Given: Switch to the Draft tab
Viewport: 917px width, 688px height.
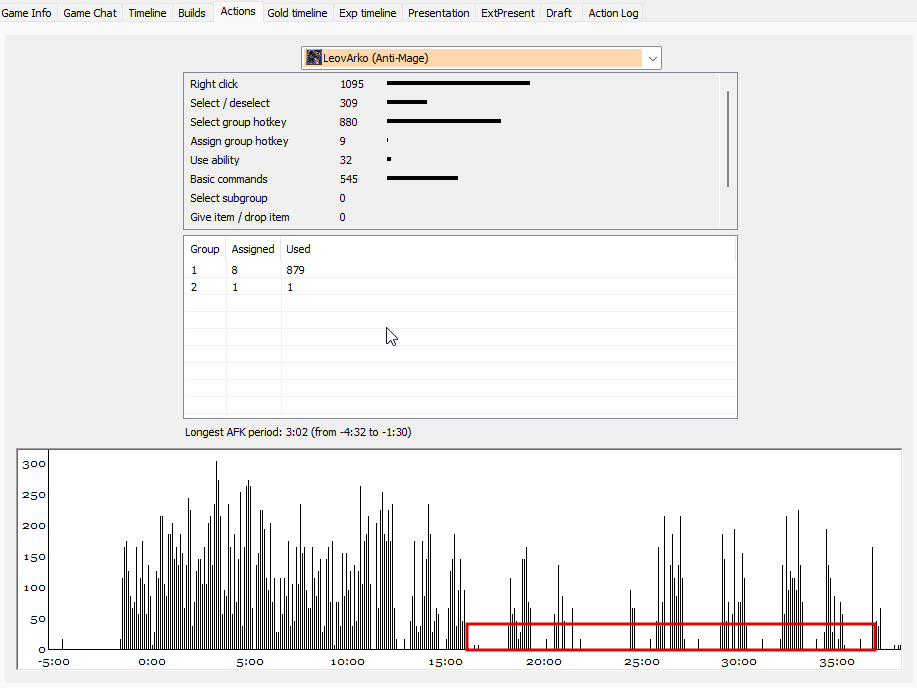Looking at the screenshot, I should click(x=559, y=13).
